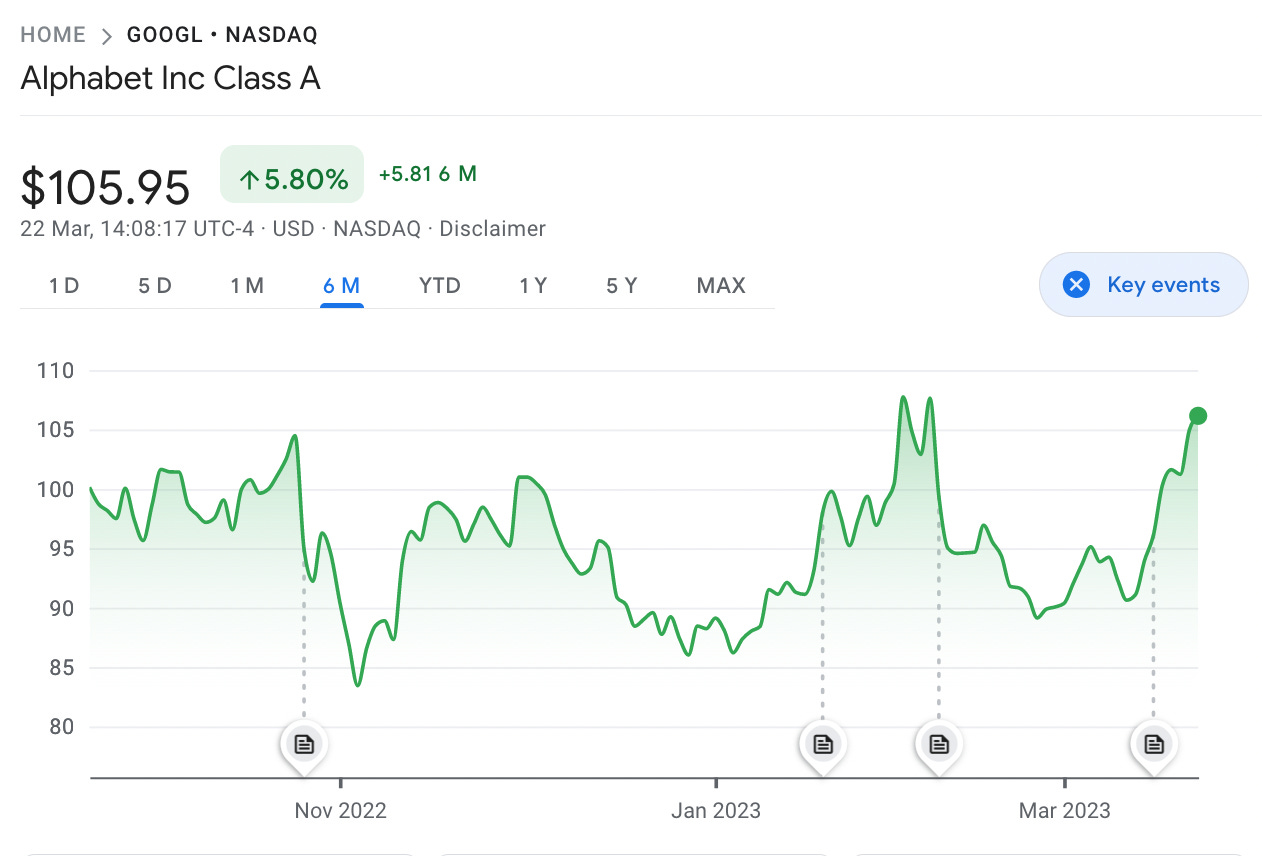Switch chart to 5Y range
Image resolution: width=1262 pixels, height=856 pixels.
pyautogui.click(x=621, y=286)
